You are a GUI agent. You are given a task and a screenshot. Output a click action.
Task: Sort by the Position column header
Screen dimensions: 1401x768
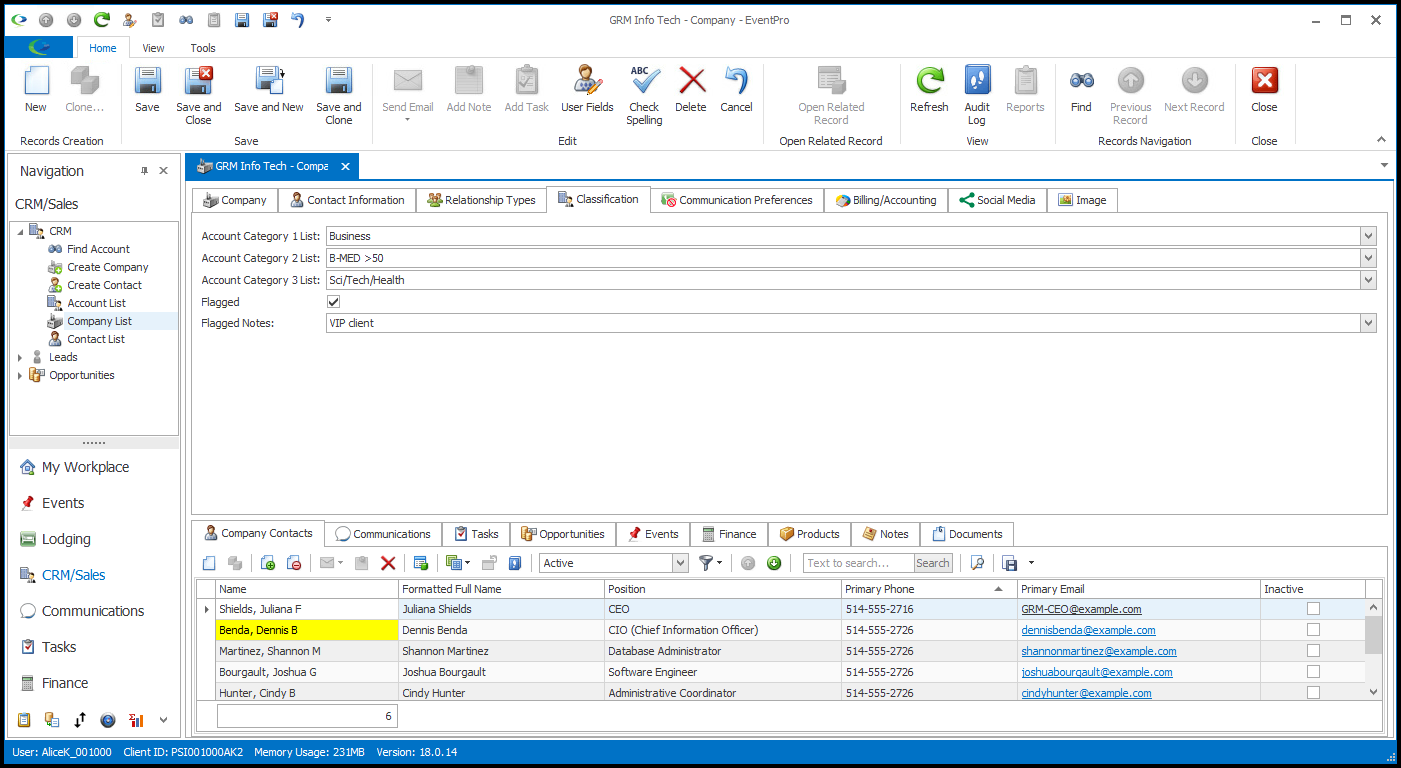click(723, 589)
